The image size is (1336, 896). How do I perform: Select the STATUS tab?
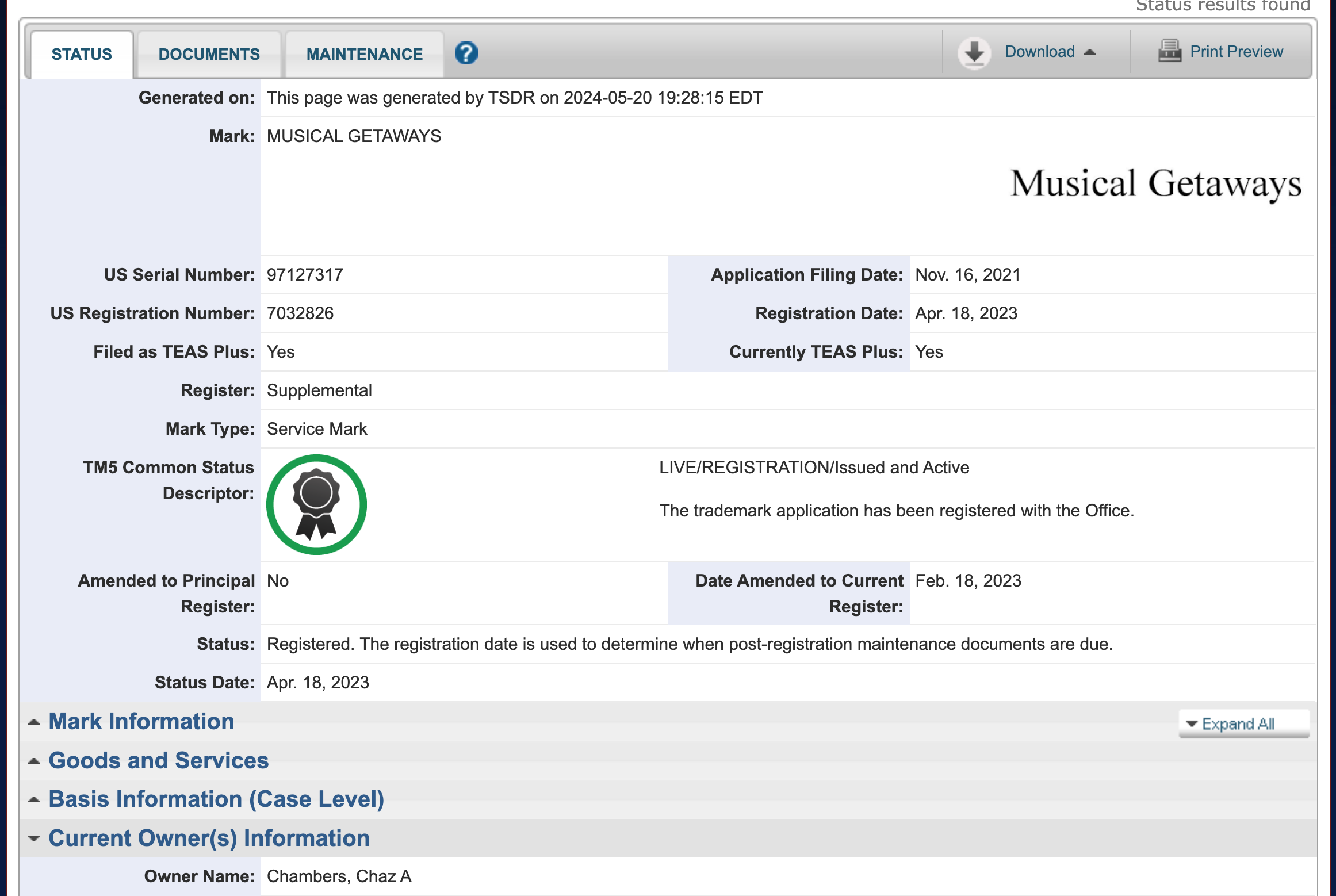tap(82, 53)
